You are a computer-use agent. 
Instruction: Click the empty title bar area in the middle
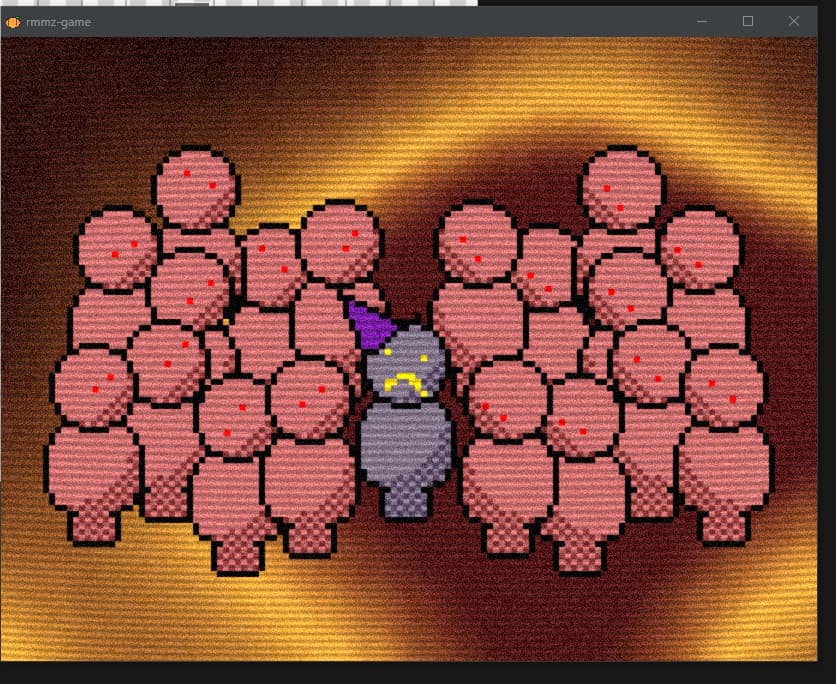coord(400,21)
